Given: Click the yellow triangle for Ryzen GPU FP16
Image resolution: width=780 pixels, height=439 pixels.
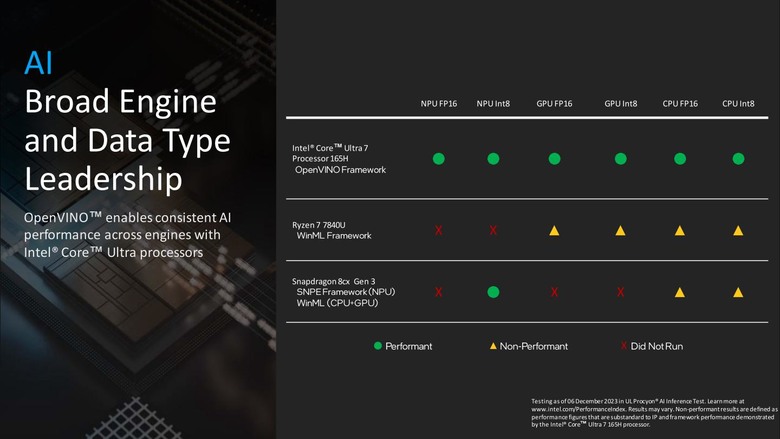Looking at the screenshot, I should pos(554,230).
